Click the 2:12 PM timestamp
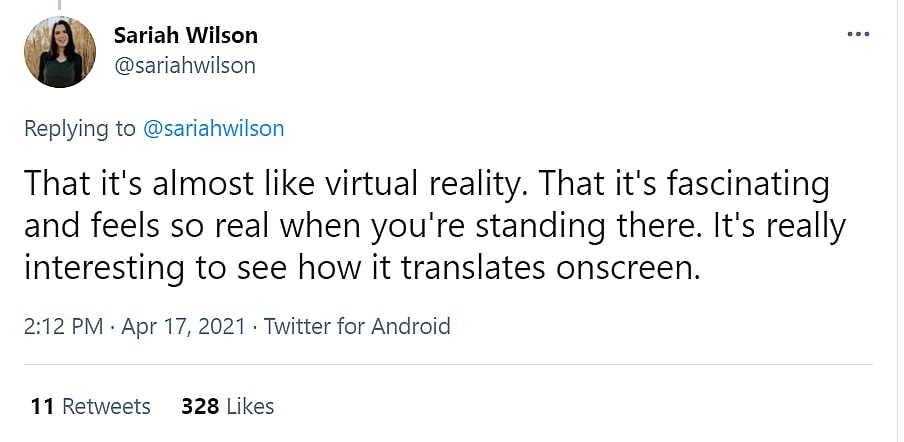Viewport: 904px width, 442px height. tap(61, 326)
